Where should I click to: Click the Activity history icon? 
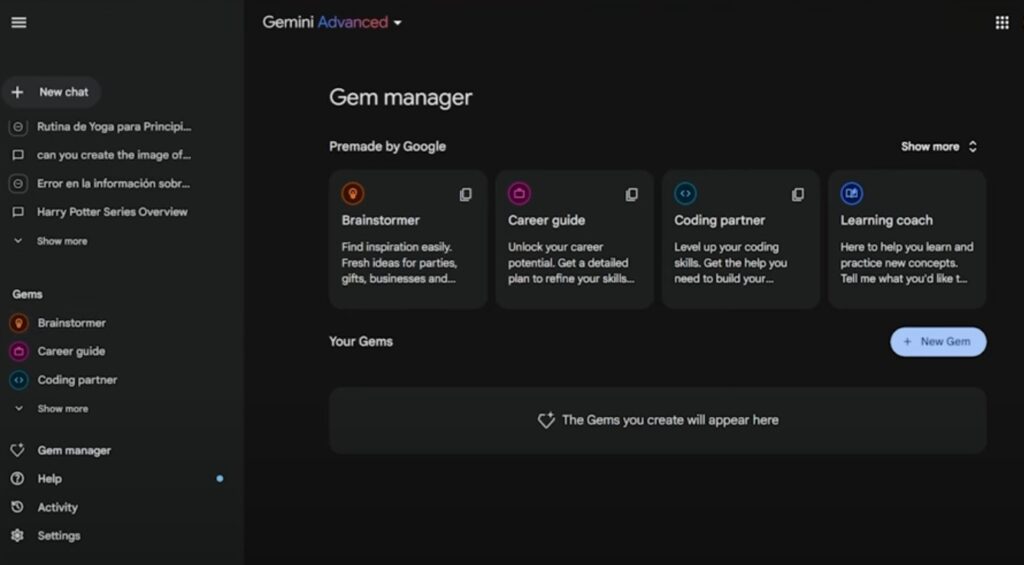(x=18, y=507)
